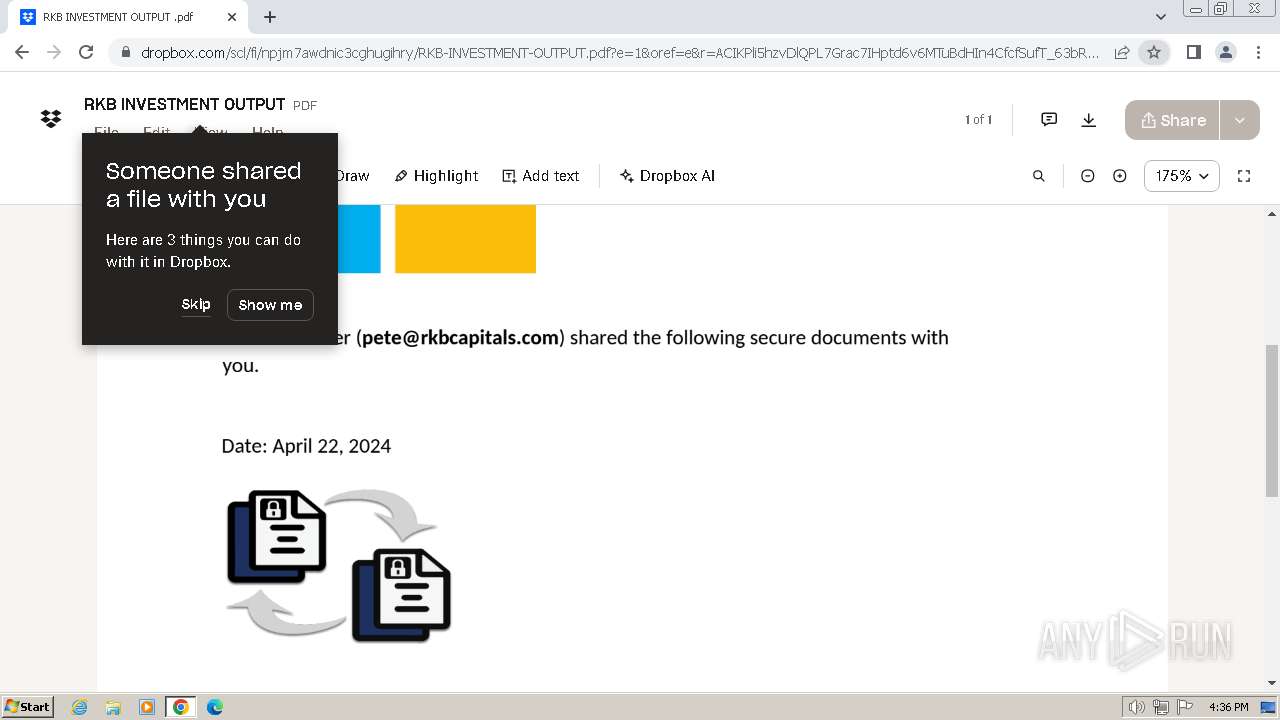Click the RKB INVESTMENT OUTPUT file title
This screenshot has height=720, width=1280.
(x=185, y=104)
